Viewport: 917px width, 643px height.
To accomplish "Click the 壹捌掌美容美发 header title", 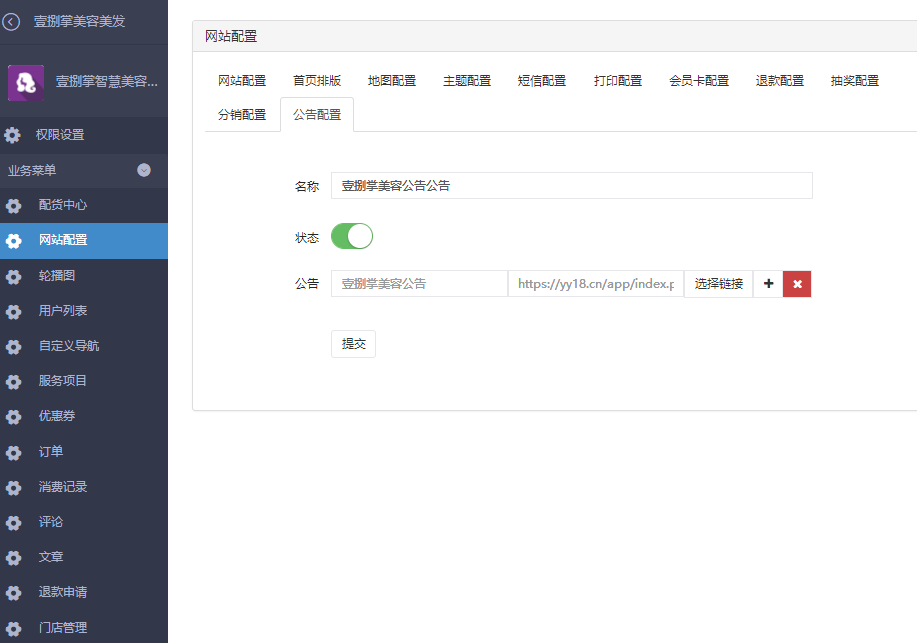I will tap(80, 22).
